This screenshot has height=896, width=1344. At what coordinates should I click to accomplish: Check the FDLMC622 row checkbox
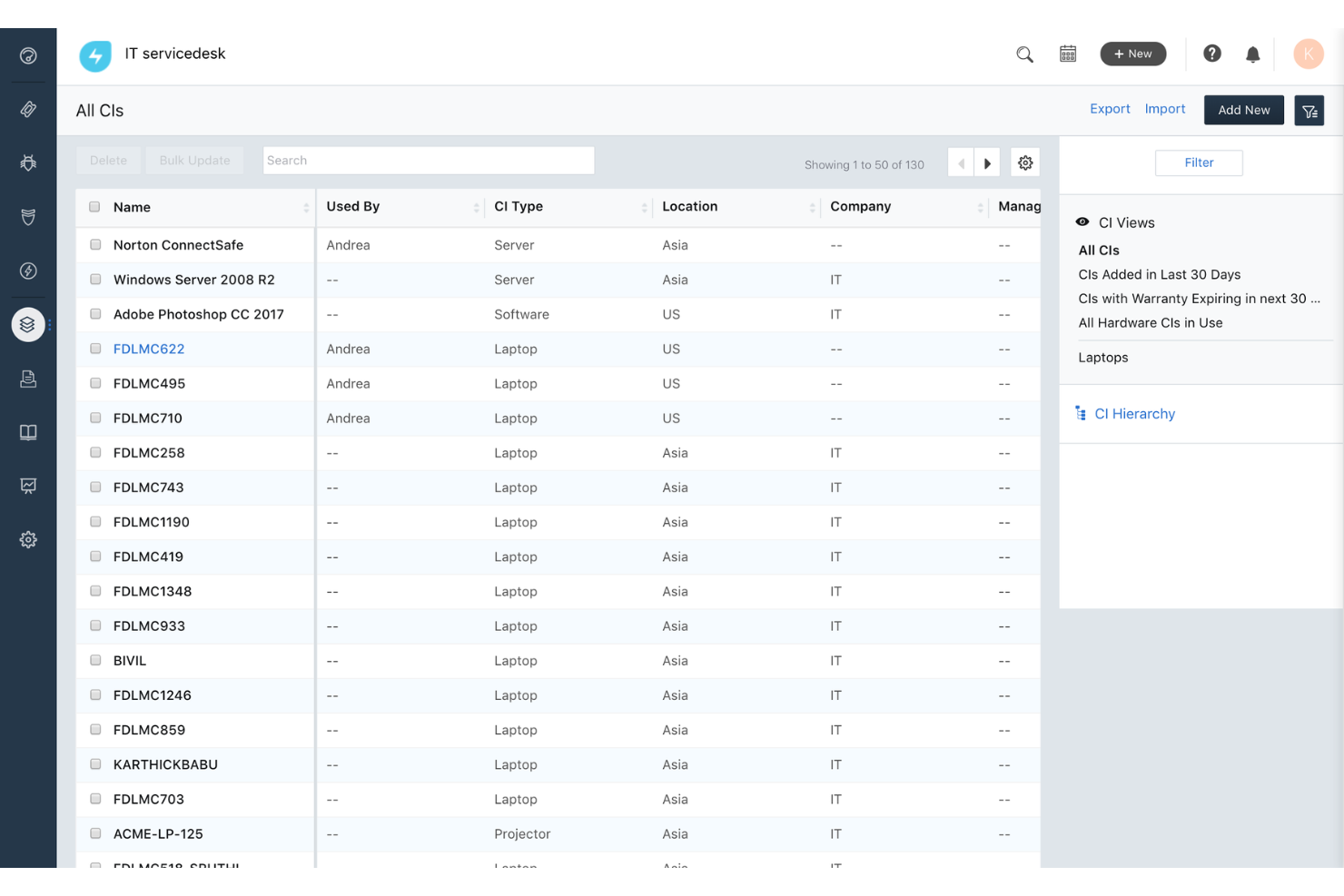coord(94,349)
